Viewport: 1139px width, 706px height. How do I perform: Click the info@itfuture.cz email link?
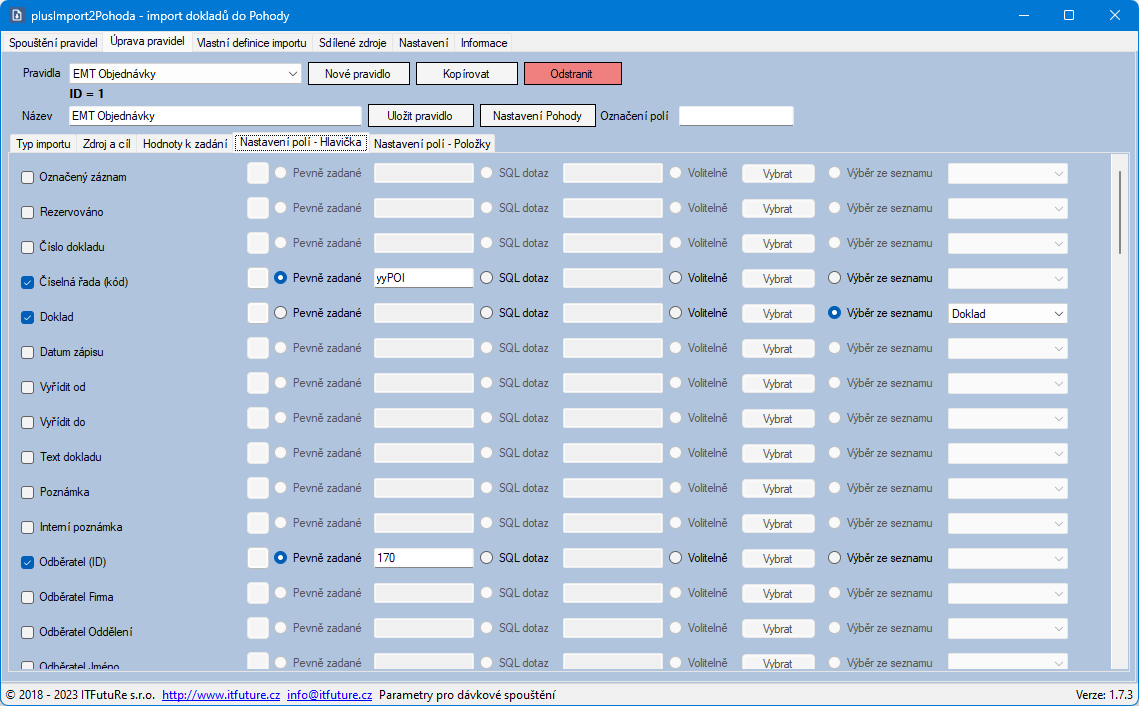[x=330, y=695]
